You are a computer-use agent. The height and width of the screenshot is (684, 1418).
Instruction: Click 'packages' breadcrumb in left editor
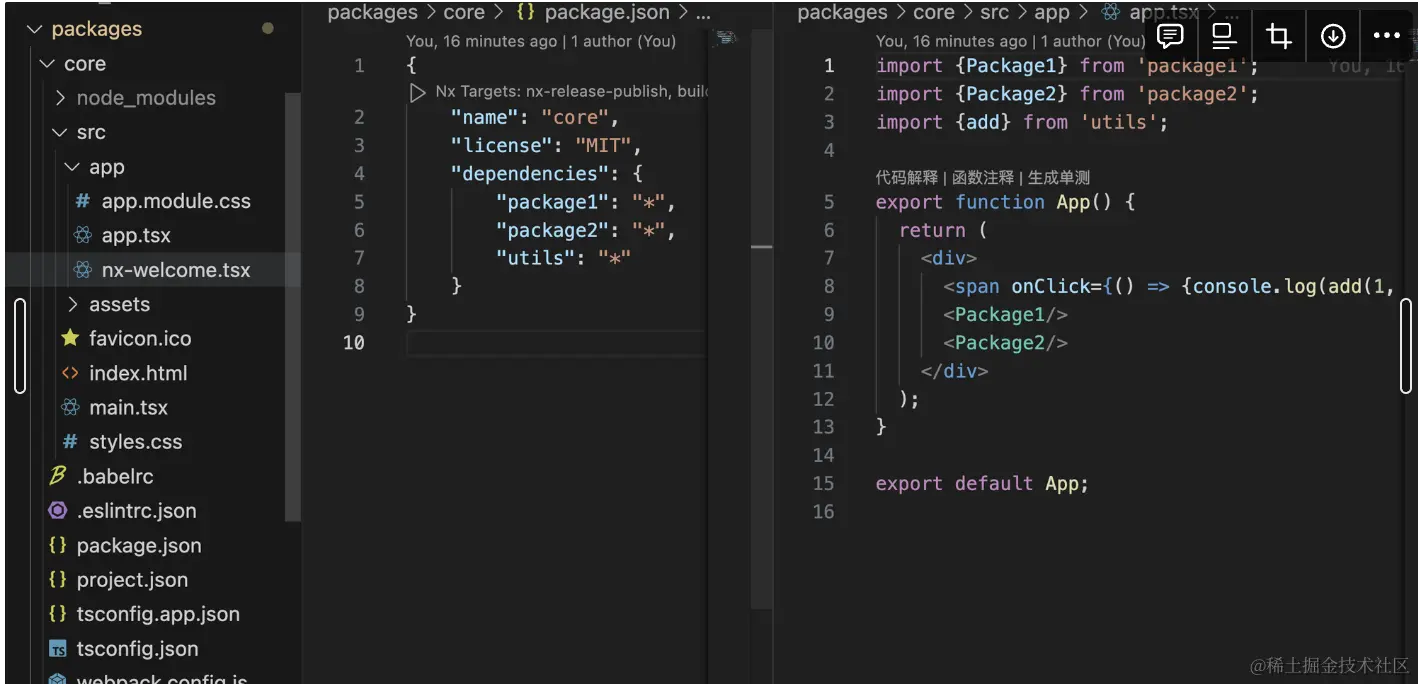coord(372,12)
